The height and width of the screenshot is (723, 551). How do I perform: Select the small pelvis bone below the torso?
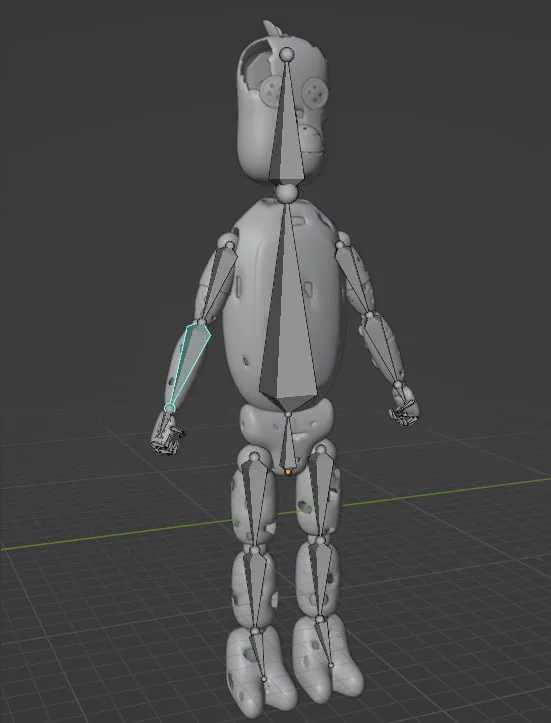pyautogui.click(x=288, y=444)
